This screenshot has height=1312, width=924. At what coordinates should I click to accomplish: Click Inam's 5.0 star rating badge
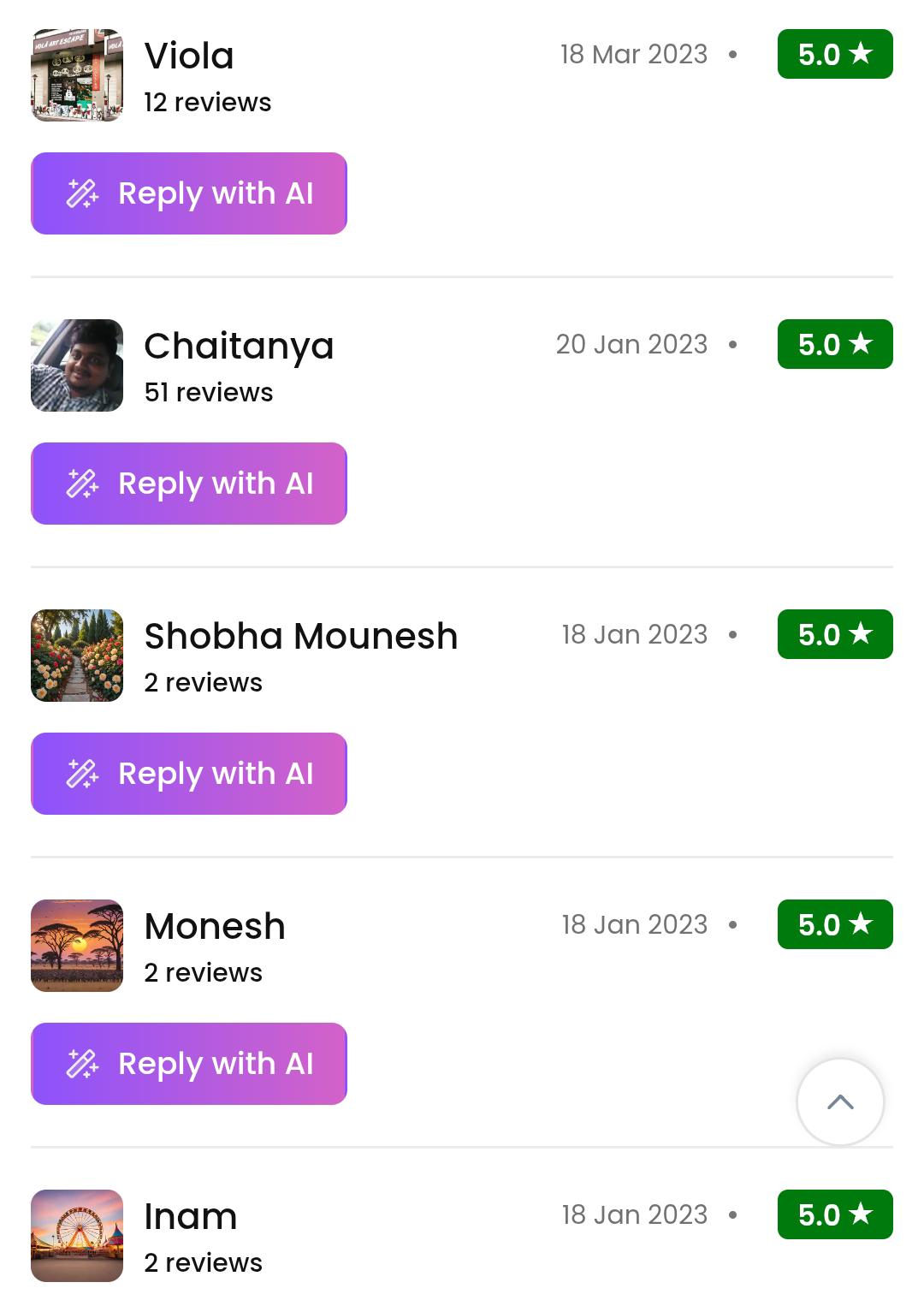(834, 1214)
